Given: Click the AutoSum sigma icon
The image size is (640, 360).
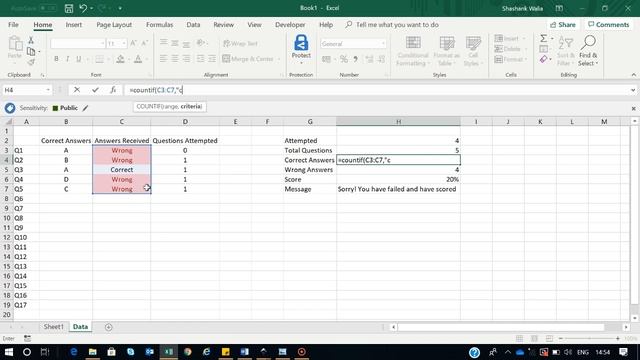Looking at the screenshot, I should click(543, 38).
